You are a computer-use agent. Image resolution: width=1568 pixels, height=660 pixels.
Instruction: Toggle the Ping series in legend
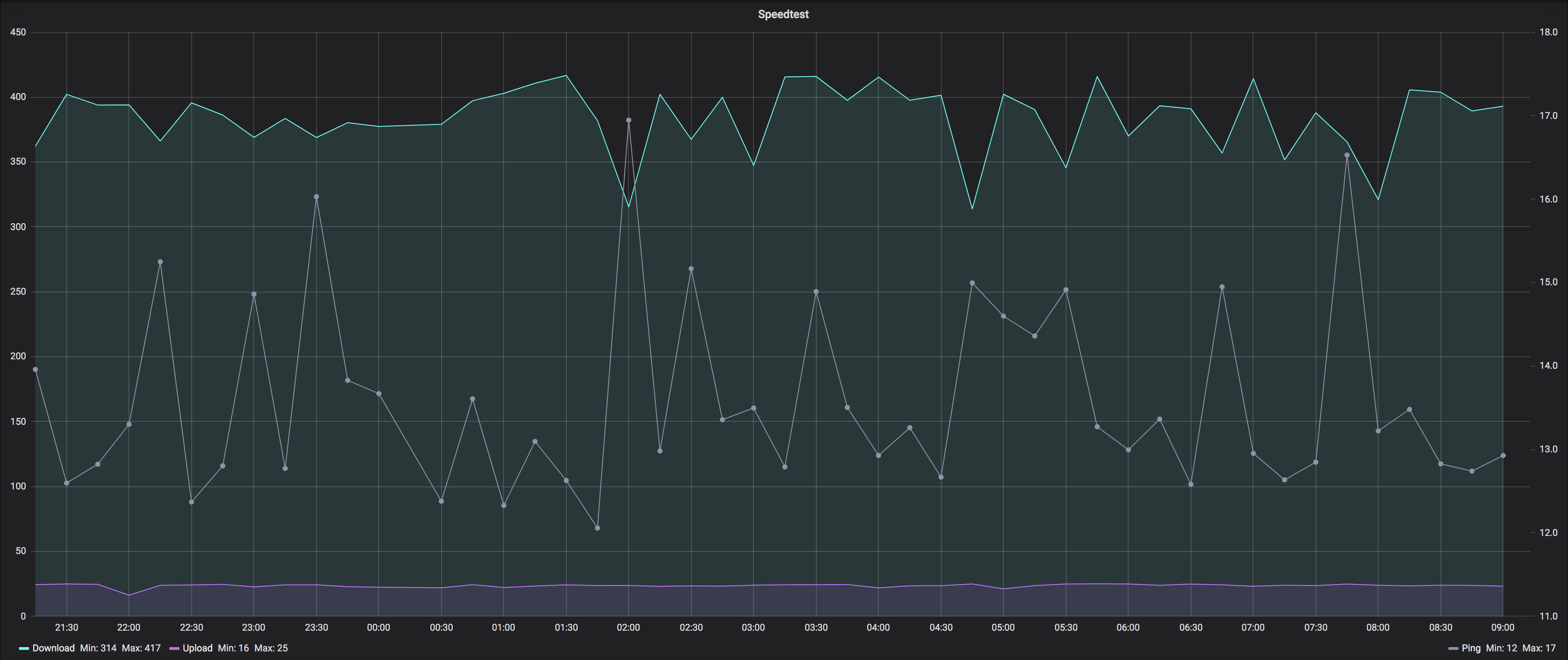pos(1471,648)
